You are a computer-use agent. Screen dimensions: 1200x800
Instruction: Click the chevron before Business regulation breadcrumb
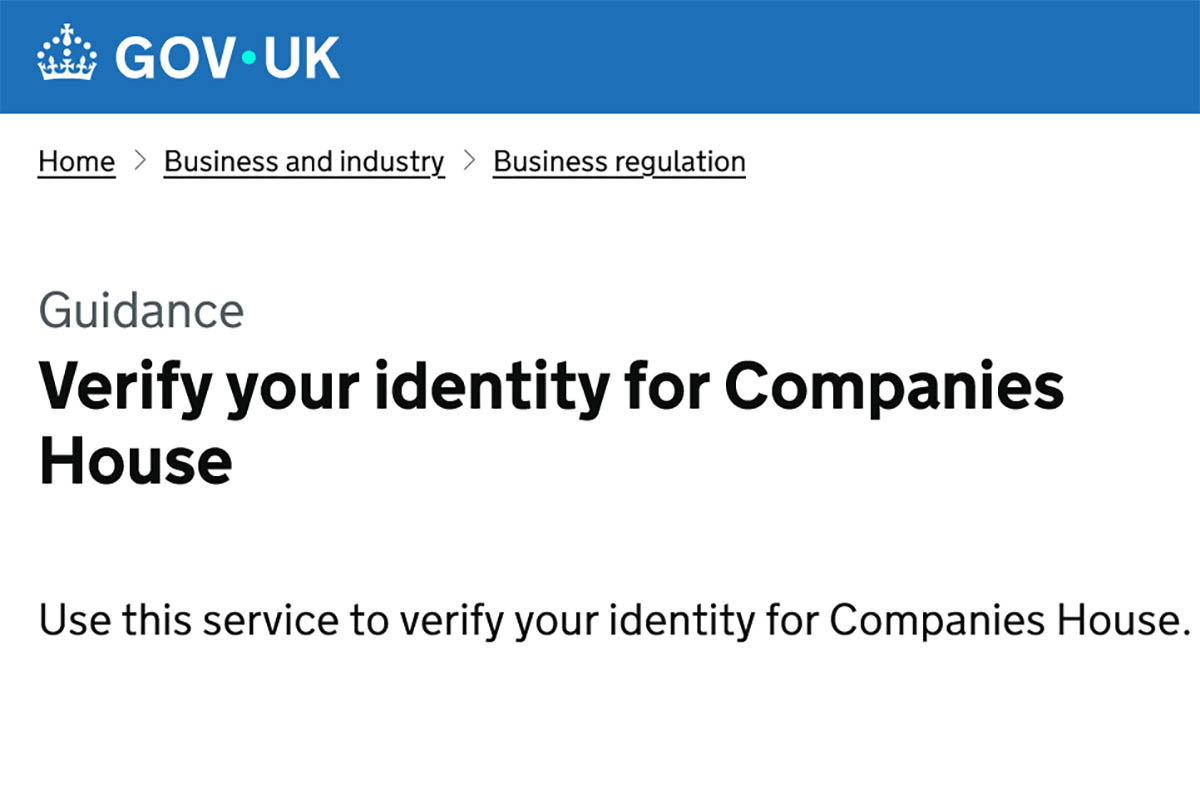tap(469, 161)
